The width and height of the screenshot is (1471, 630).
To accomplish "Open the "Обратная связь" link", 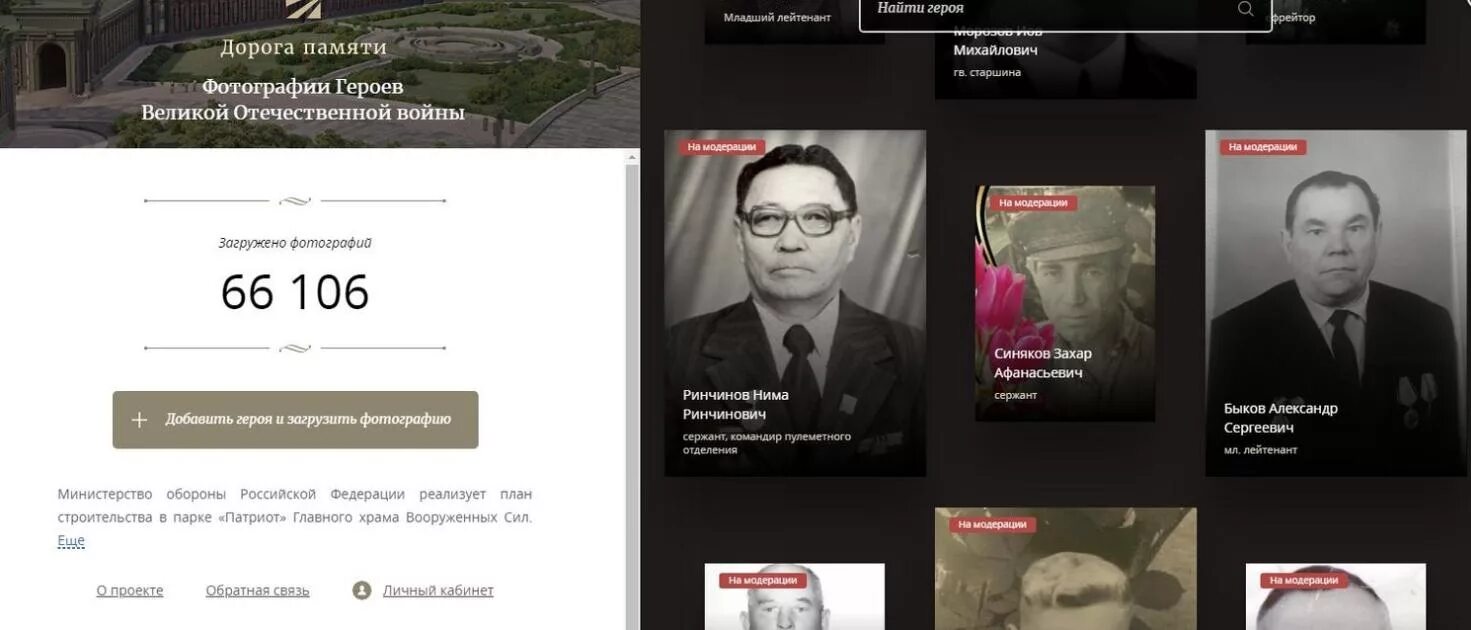I will pos(257,591).
